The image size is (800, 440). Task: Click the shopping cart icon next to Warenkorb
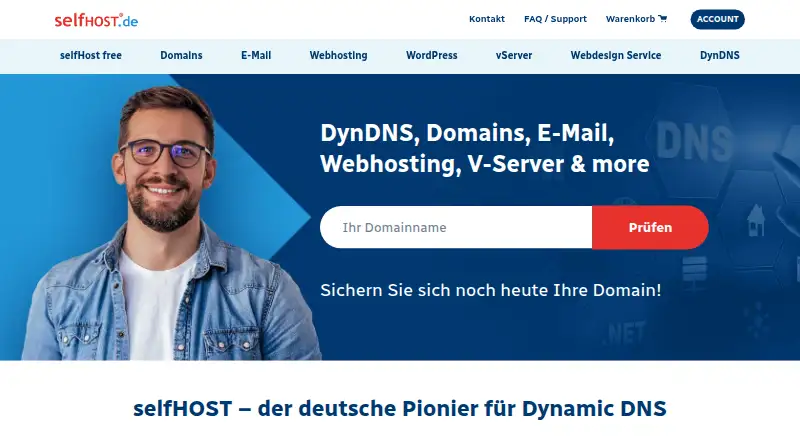coord(663,19)
